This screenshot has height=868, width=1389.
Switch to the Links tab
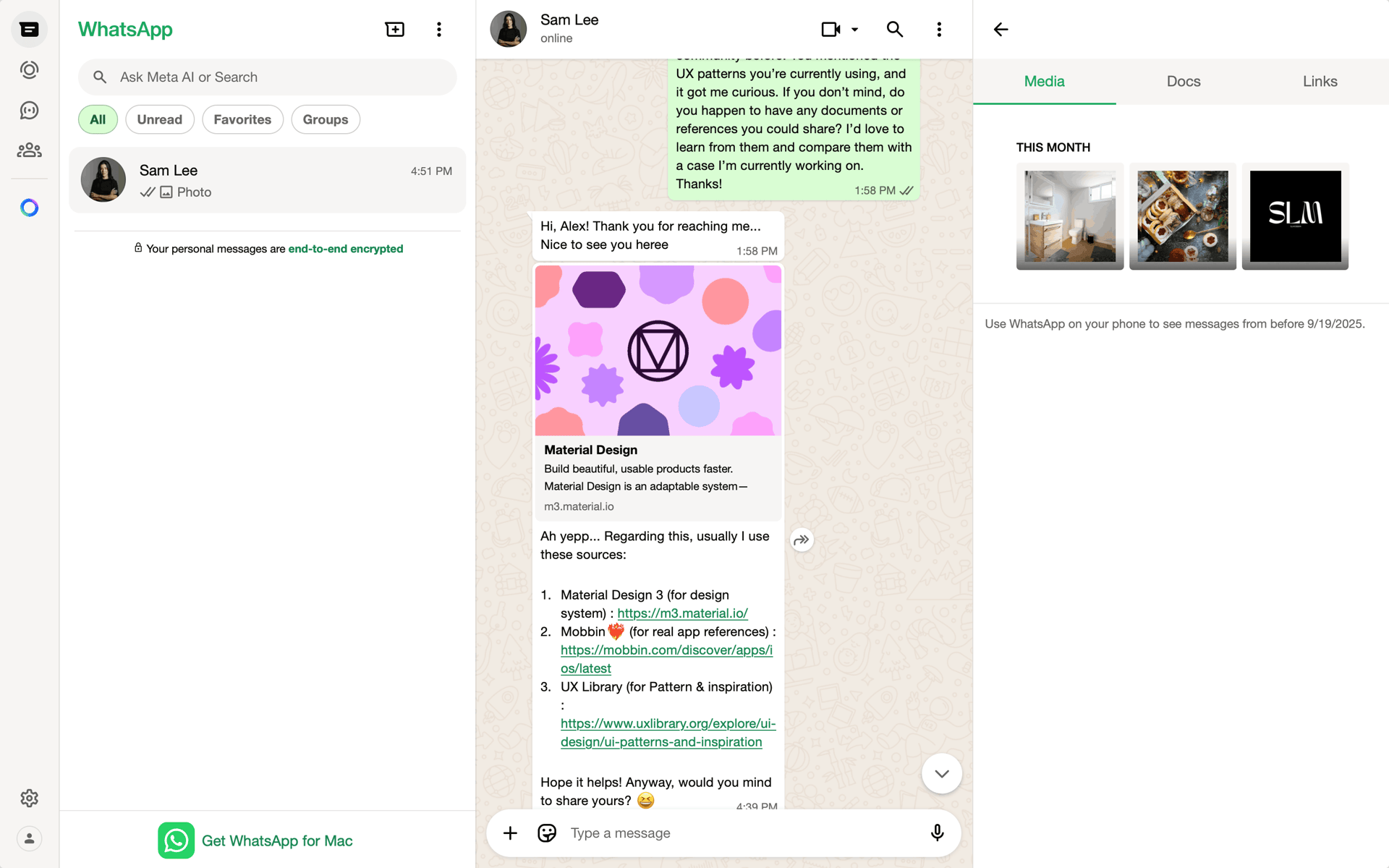click(1320, 82)
